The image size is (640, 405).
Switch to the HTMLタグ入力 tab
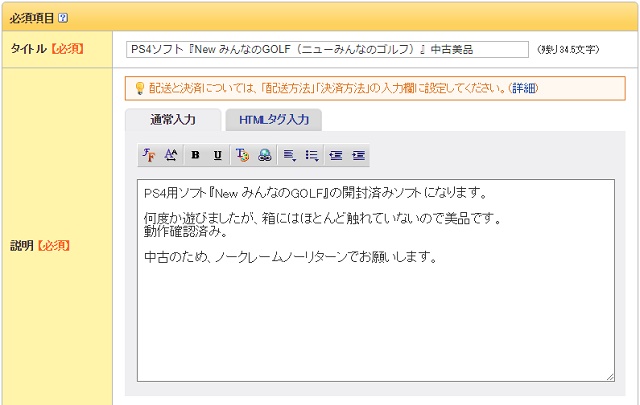coord(273,120)
